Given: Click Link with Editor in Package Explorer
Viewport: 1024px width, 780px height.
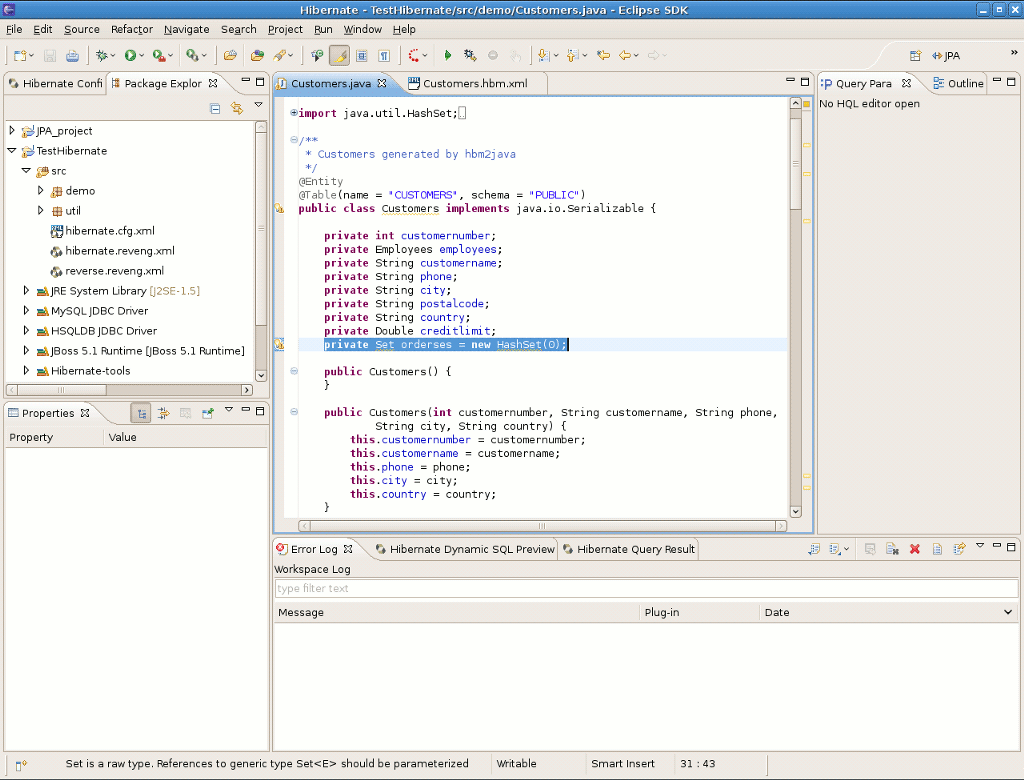Looking at the screenshot, I should 237,108.
